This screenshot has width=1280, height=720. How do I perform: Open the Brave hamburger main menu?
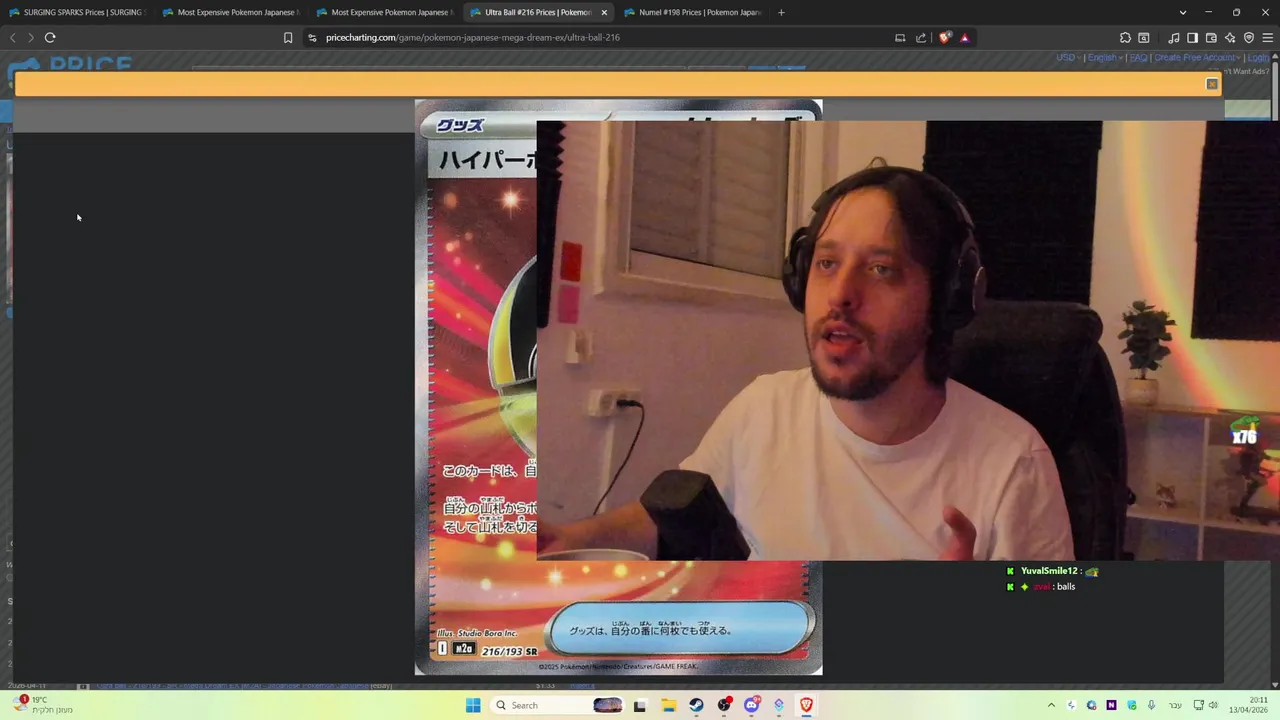(1268, 38)
